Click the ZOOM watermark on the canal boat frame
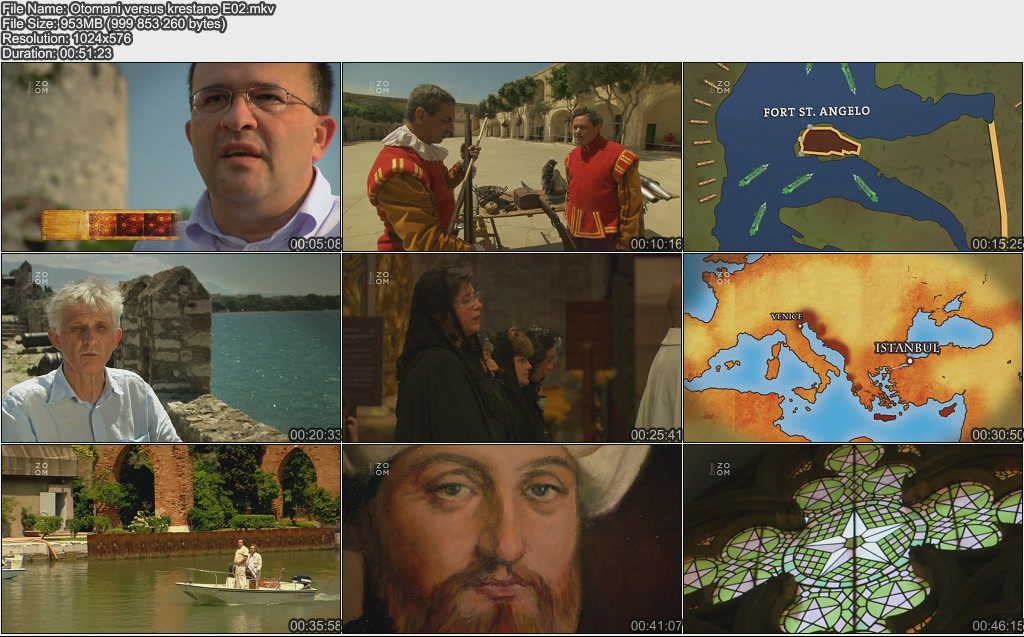 (41, 468)
